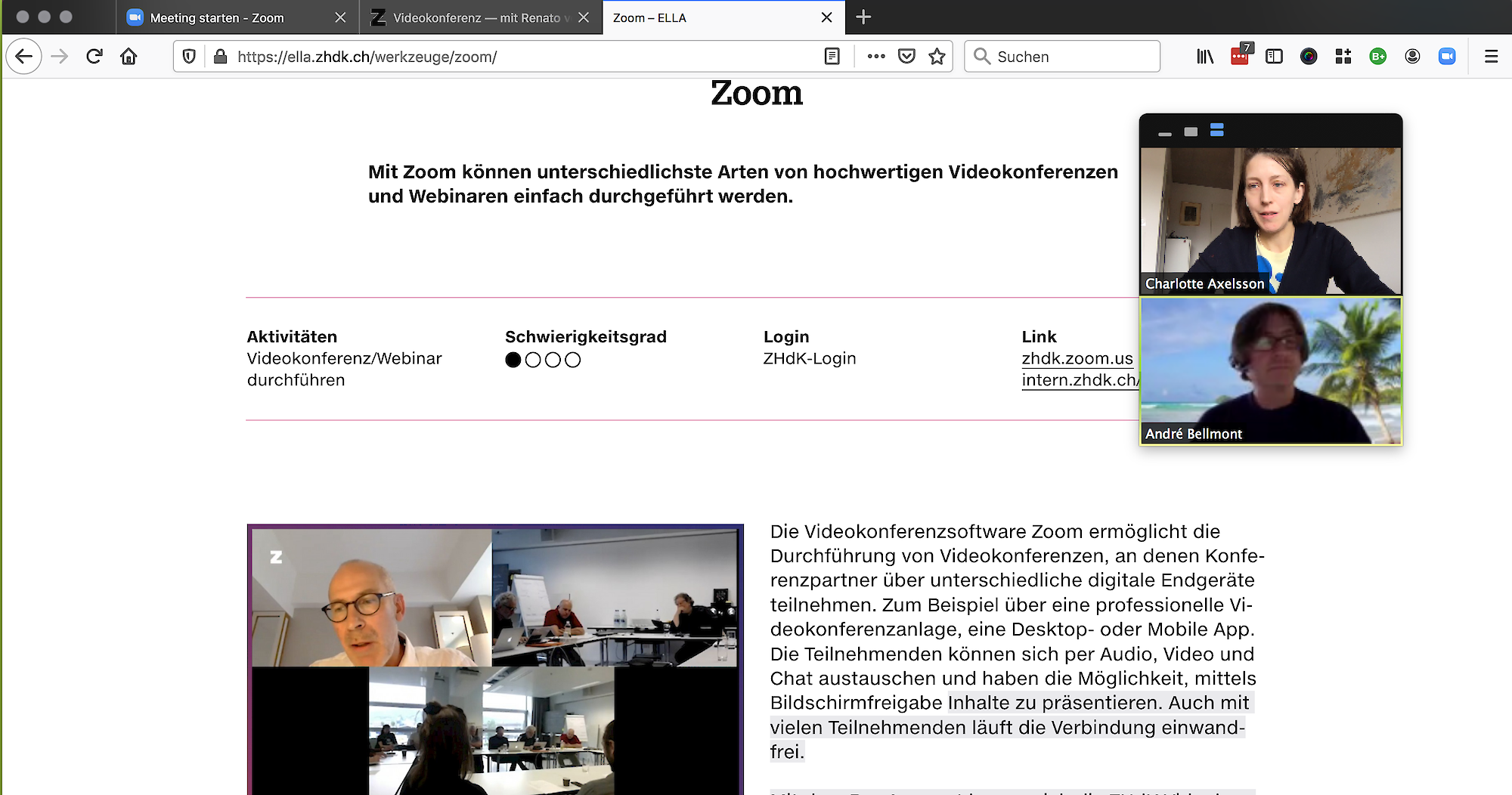Go to the Firefox home page
Viewport: 1512px width, 795px height.
[x=129, y=57]
